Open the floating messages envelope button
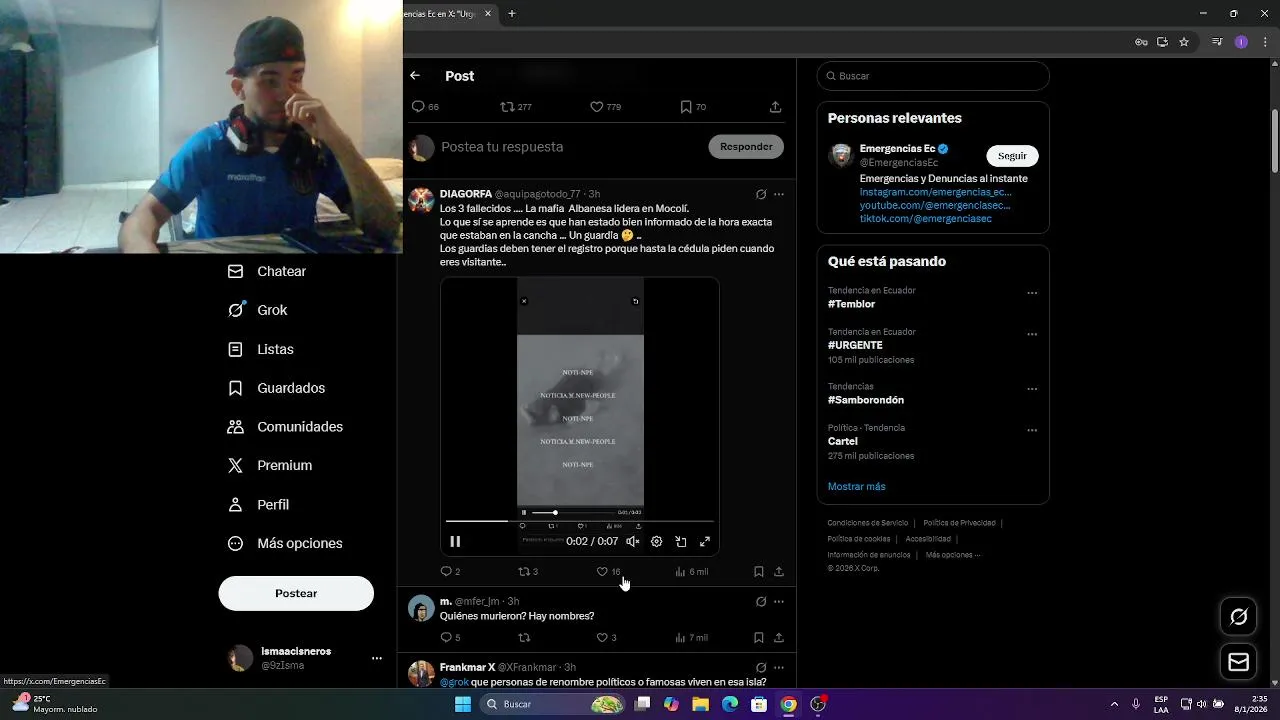1280x720 pixels. [1239, 662]
